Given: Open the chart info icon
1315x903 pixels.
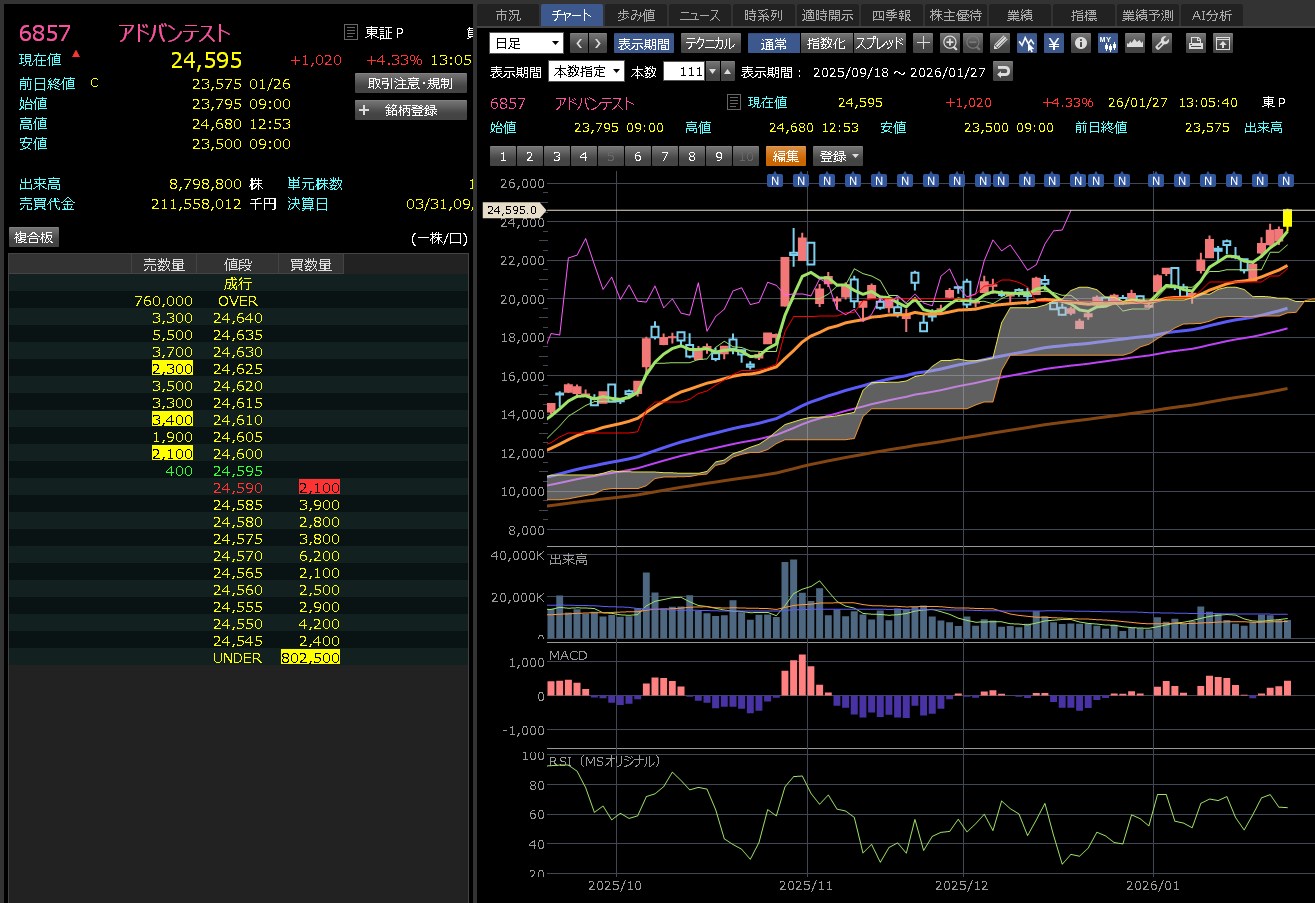Looking at the screenshot, I should [x=1080, y=43].
